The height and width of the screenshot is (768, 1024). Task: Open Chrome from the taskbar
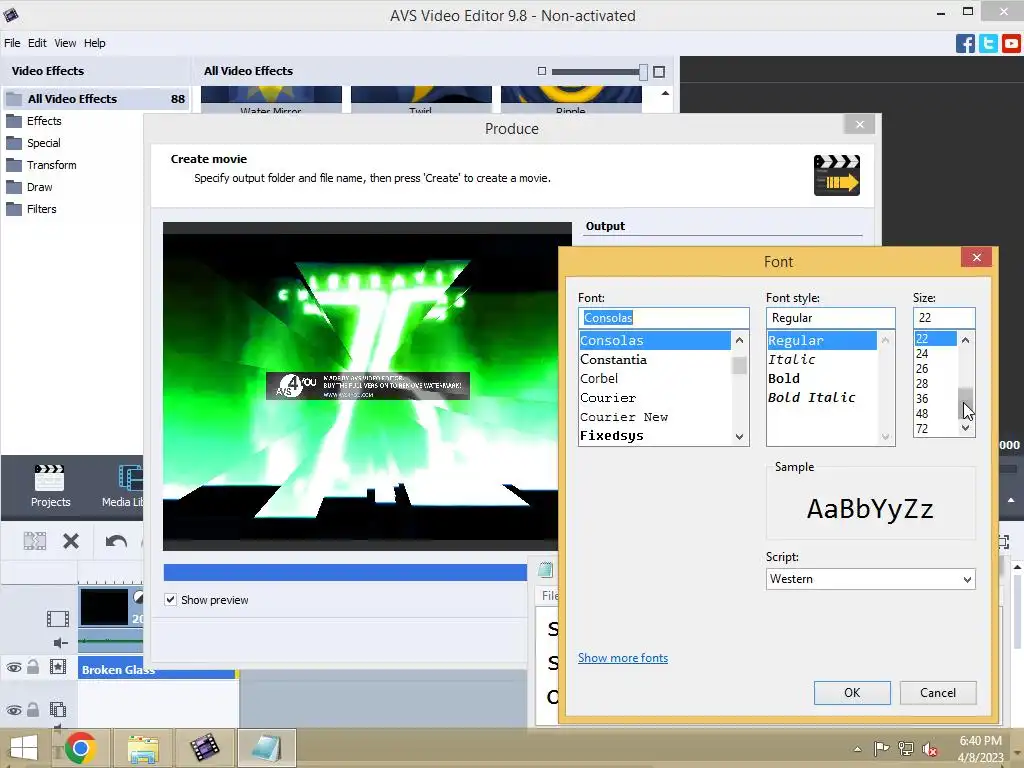tap(80, 748)
